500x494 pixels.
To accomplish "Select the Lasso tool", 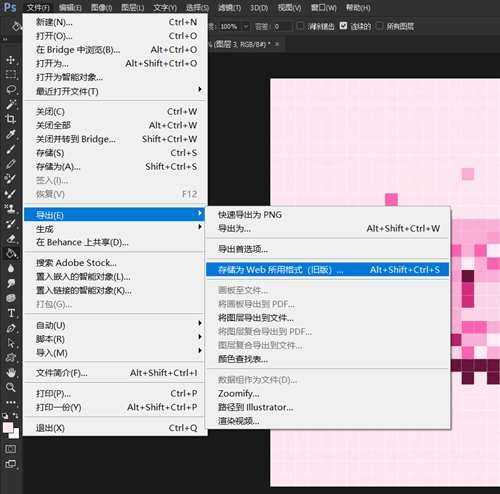I will coord(11,89).
